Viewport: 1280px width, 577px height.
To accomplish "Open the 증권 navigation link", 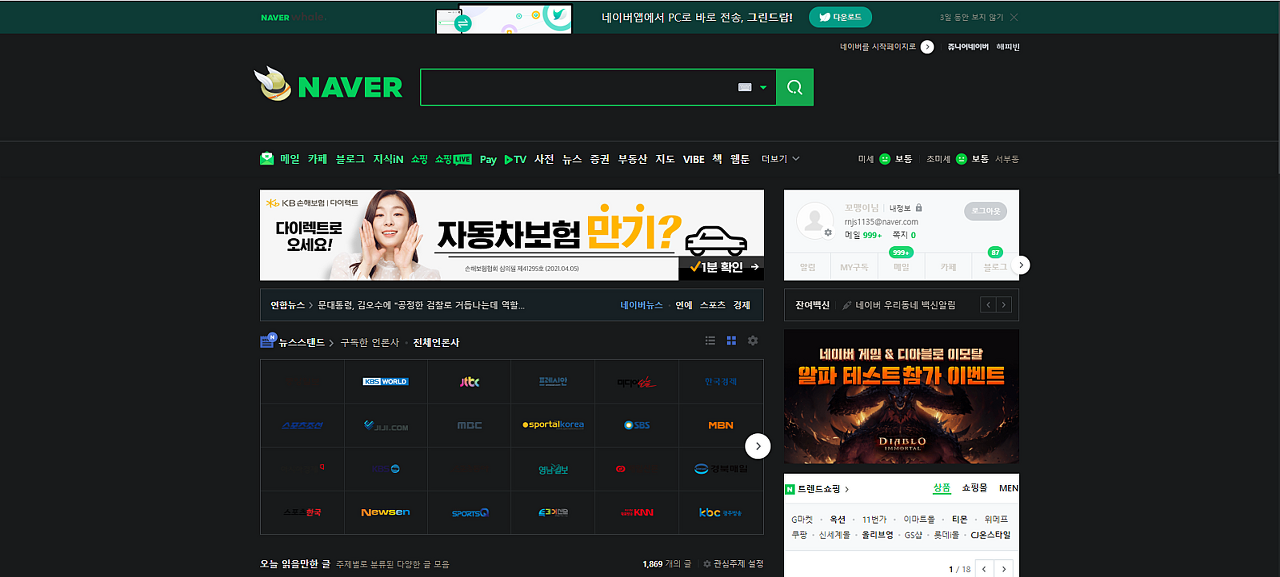I will pyautogui.click(x=600, y=159).
